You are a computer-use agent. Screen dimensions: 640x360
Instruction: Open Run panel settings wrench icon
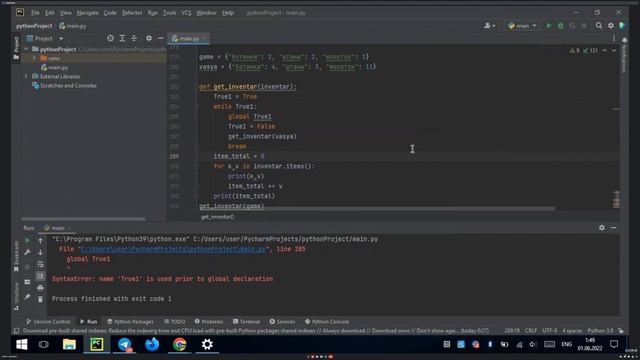(x=27, y=252)
